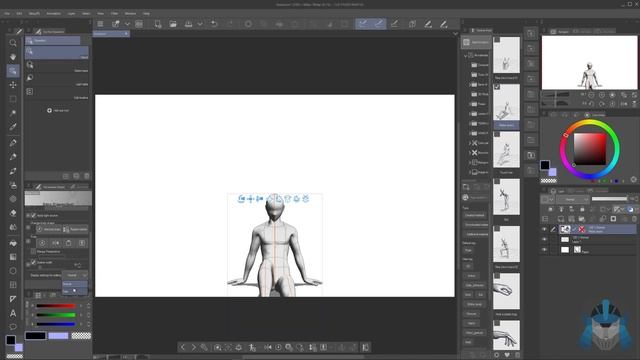Open the Help menu
The height and width of the screenshot is (360, 640).
(146, 13)
